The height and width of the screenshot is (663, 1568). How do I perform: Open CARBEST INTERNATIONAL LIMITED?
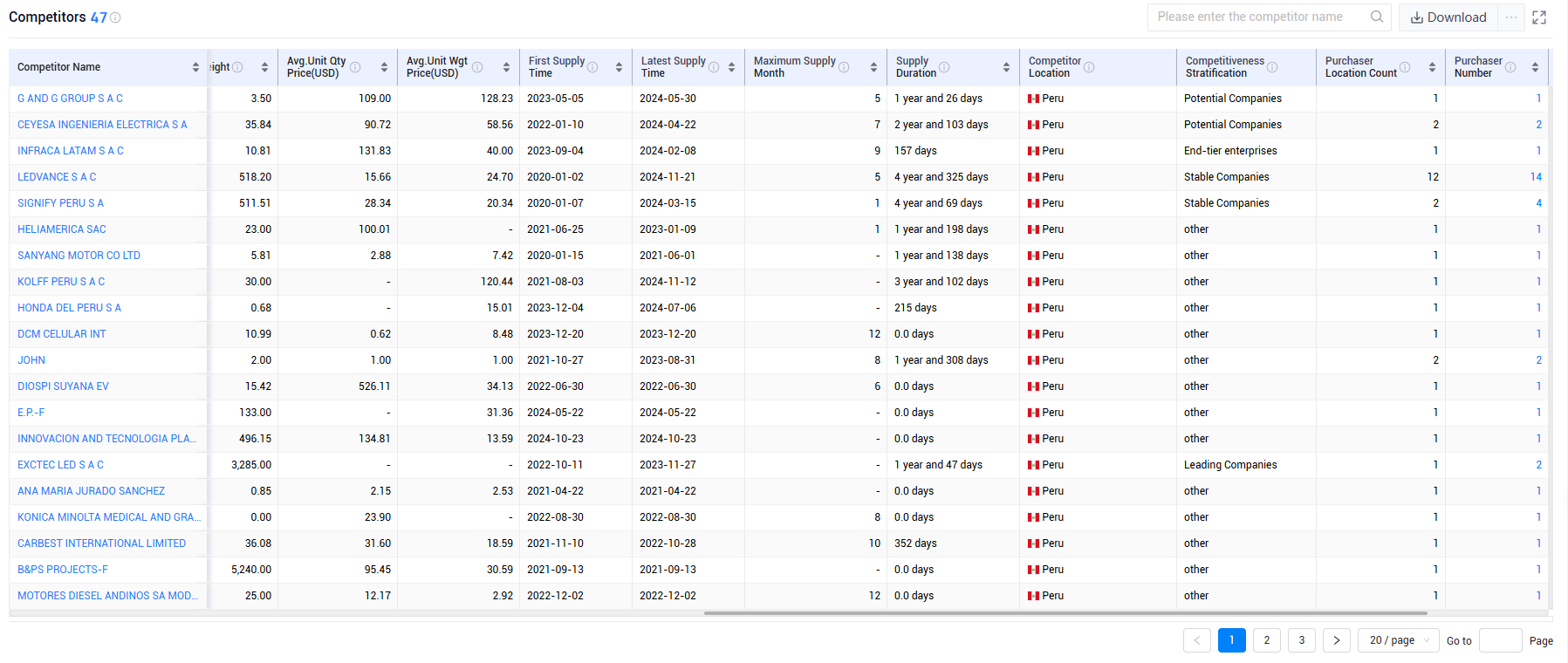pos(101,543)
